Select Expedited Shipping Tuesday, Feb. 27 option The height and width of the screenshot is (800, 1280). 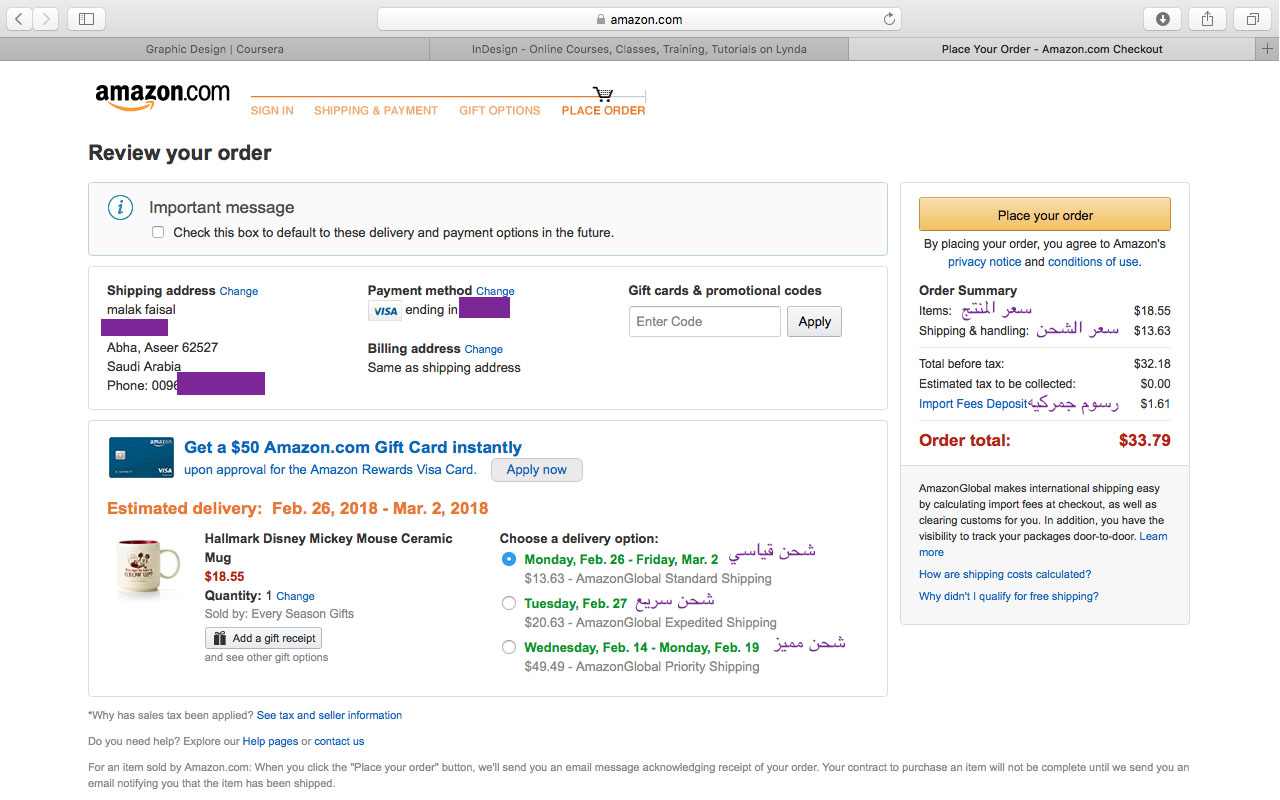509,603
